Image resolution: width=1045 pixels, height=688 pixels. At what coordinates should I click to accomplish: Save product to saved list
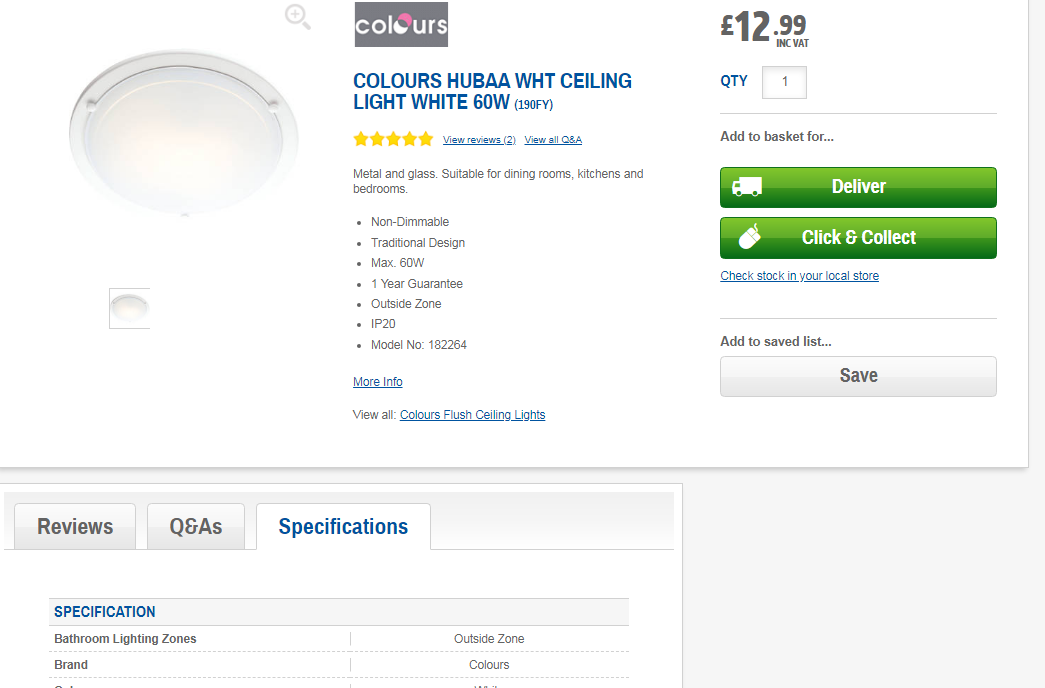(x=858, y=376)
